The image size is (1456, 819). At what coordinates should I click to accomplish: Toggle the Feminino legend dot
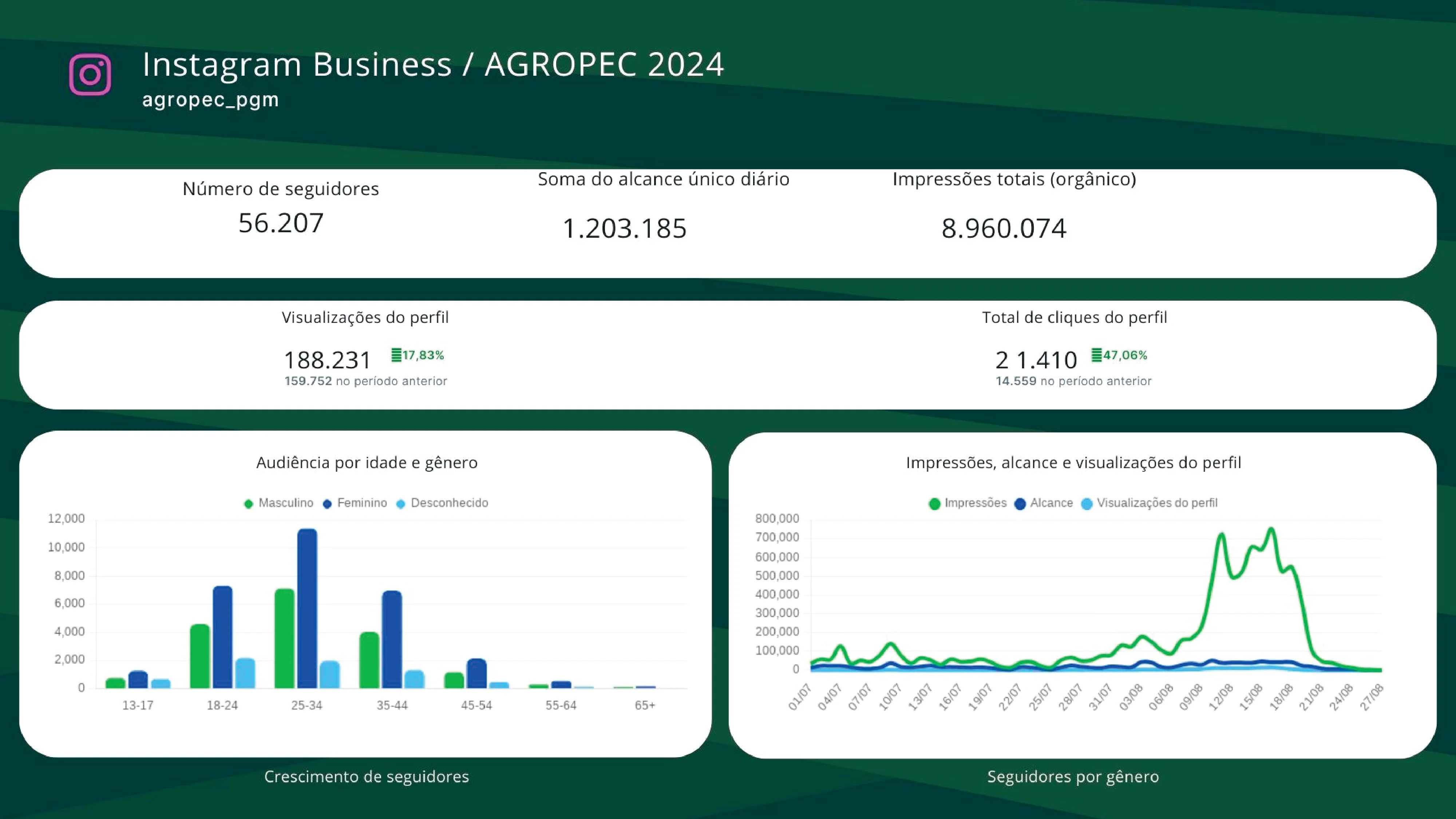327,504
